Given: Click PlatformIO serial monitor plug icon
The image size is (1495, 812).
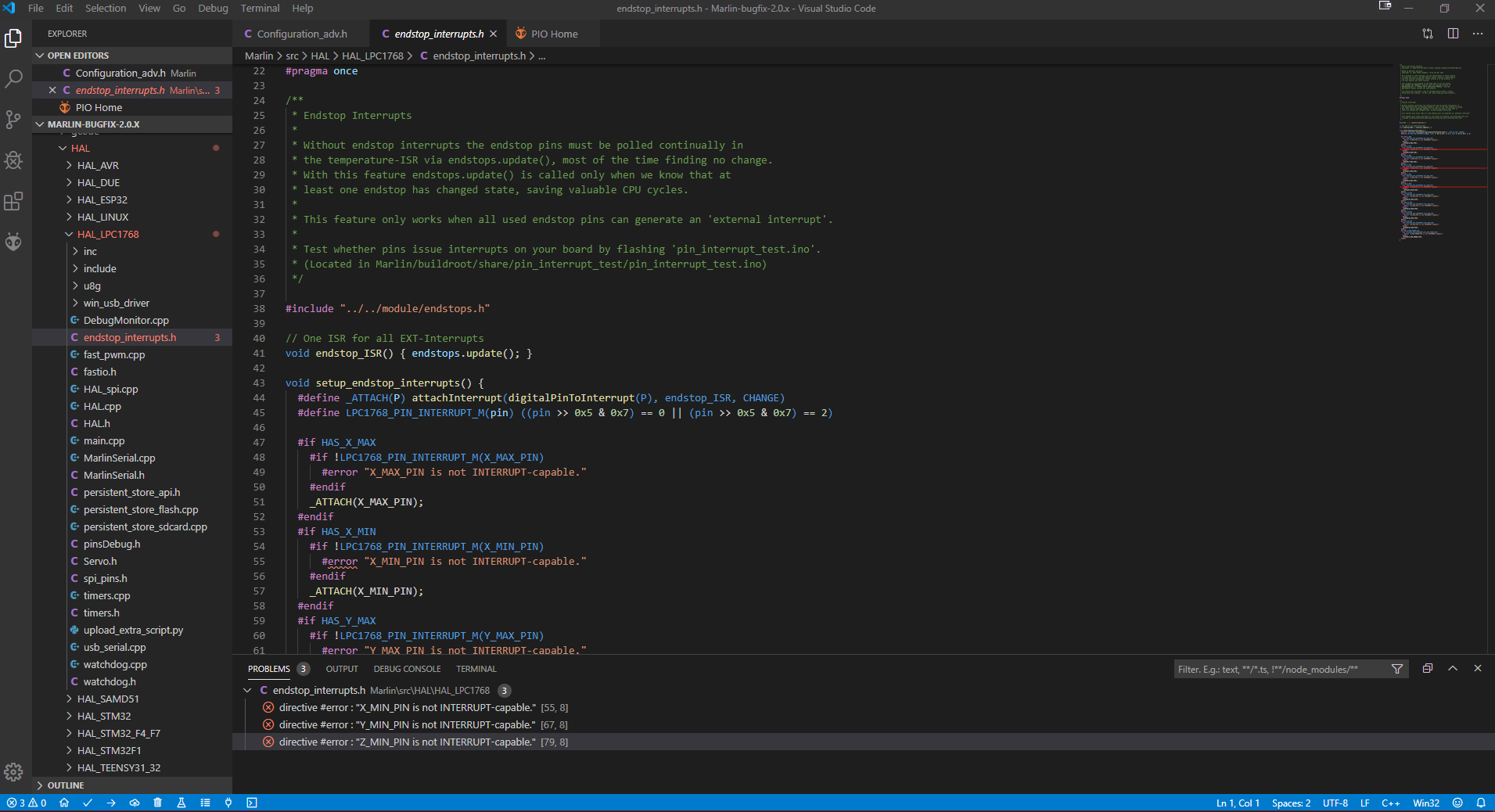Looking at the screenshot, I should [x=228, y=803].
